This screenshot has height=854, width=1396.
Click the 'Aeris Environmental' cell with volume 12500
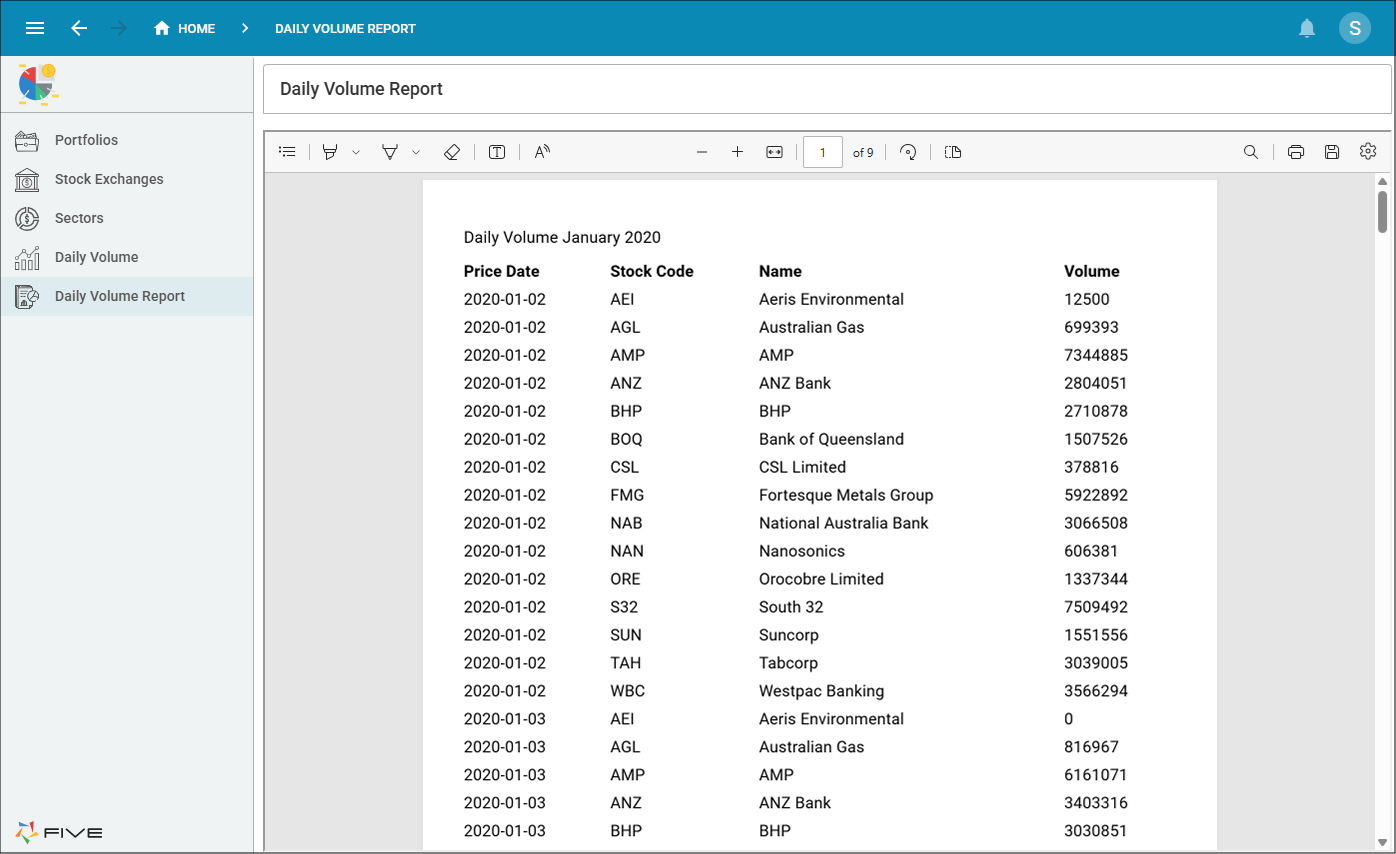(x=831, y=299)
